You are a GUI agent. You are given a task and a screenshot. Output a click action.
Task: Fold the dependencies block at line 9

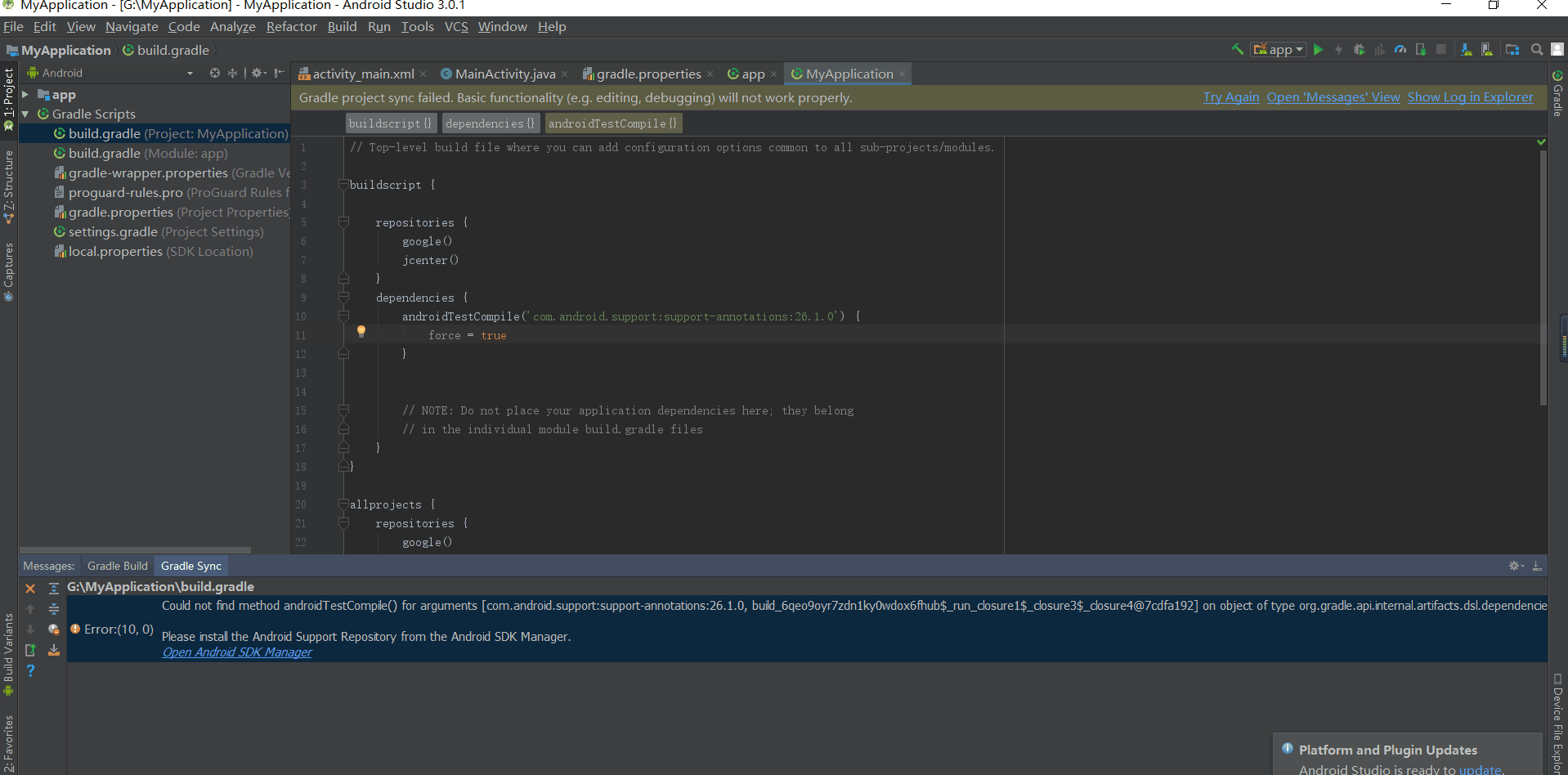click(343, 298)
